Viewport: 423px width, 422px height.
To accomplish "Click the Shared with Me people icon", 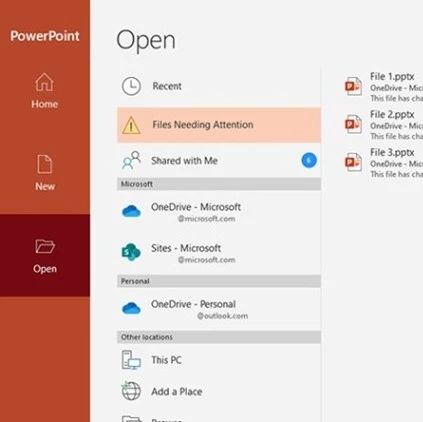I will (x=131, y=160).
